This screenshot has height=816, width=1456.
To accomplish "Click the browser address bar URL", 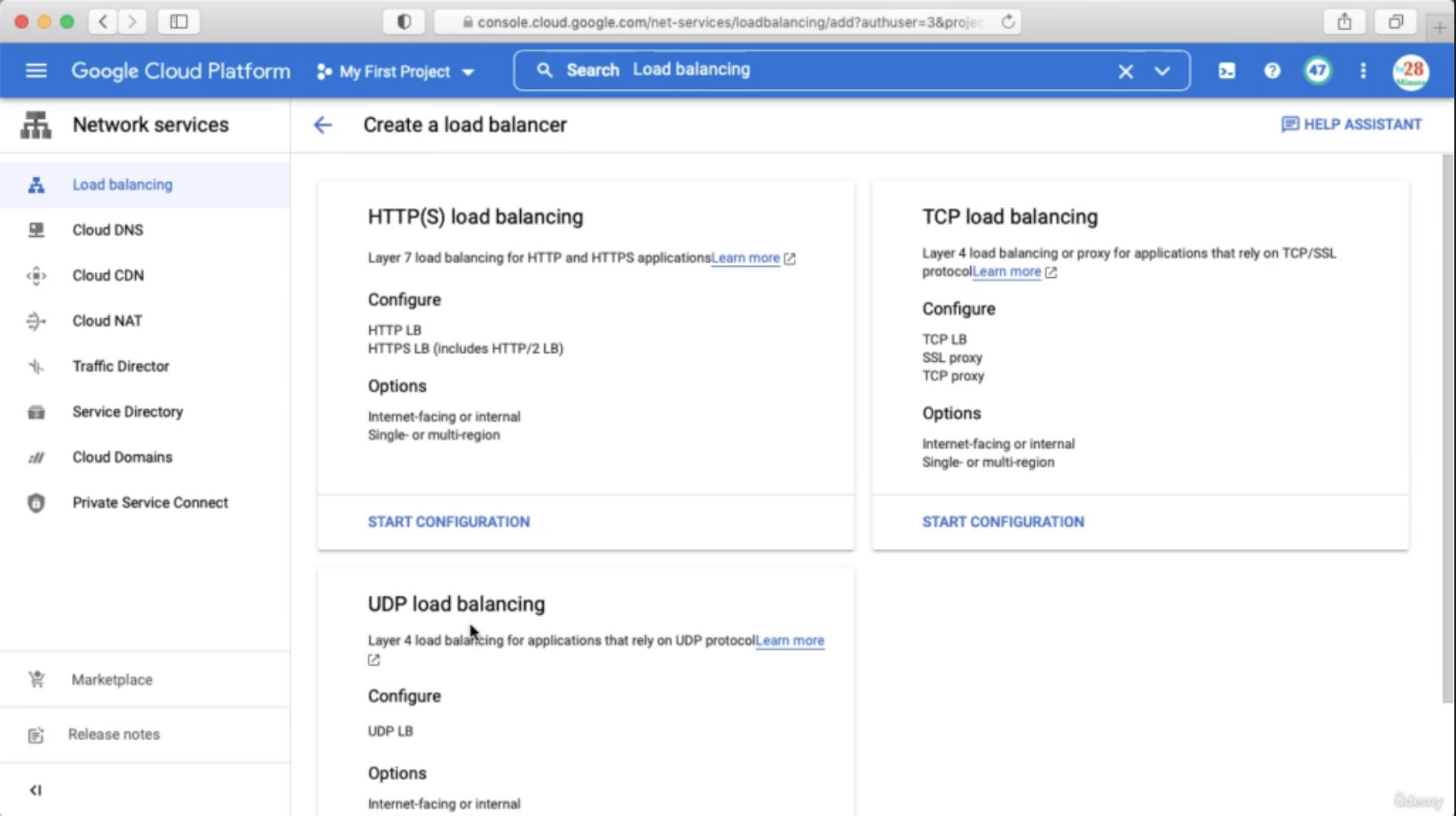I will 727,22.
